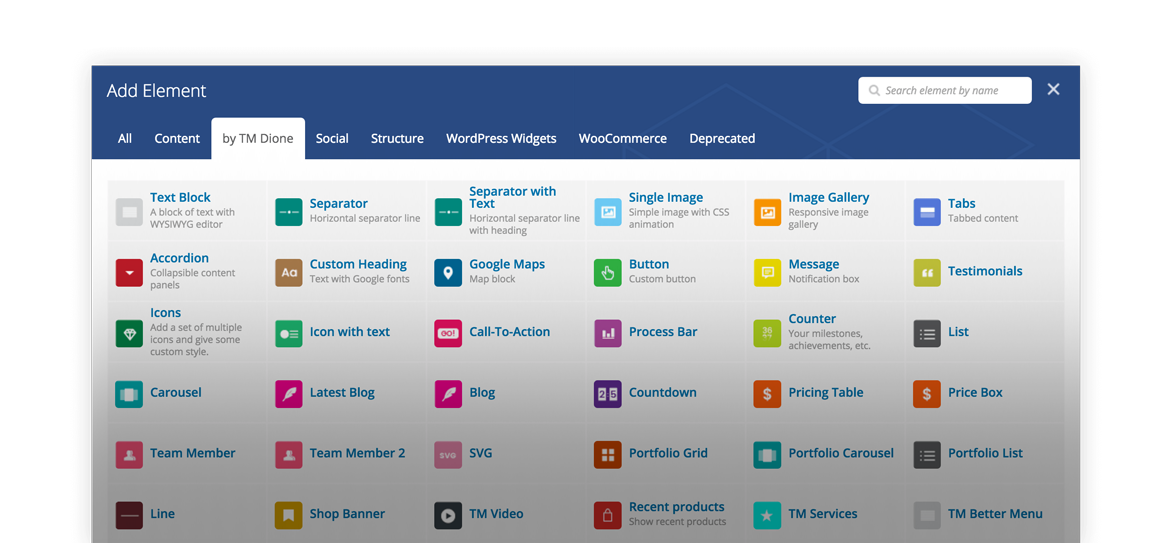
Task: Add the Text Block element
Action: pos(180,198)
